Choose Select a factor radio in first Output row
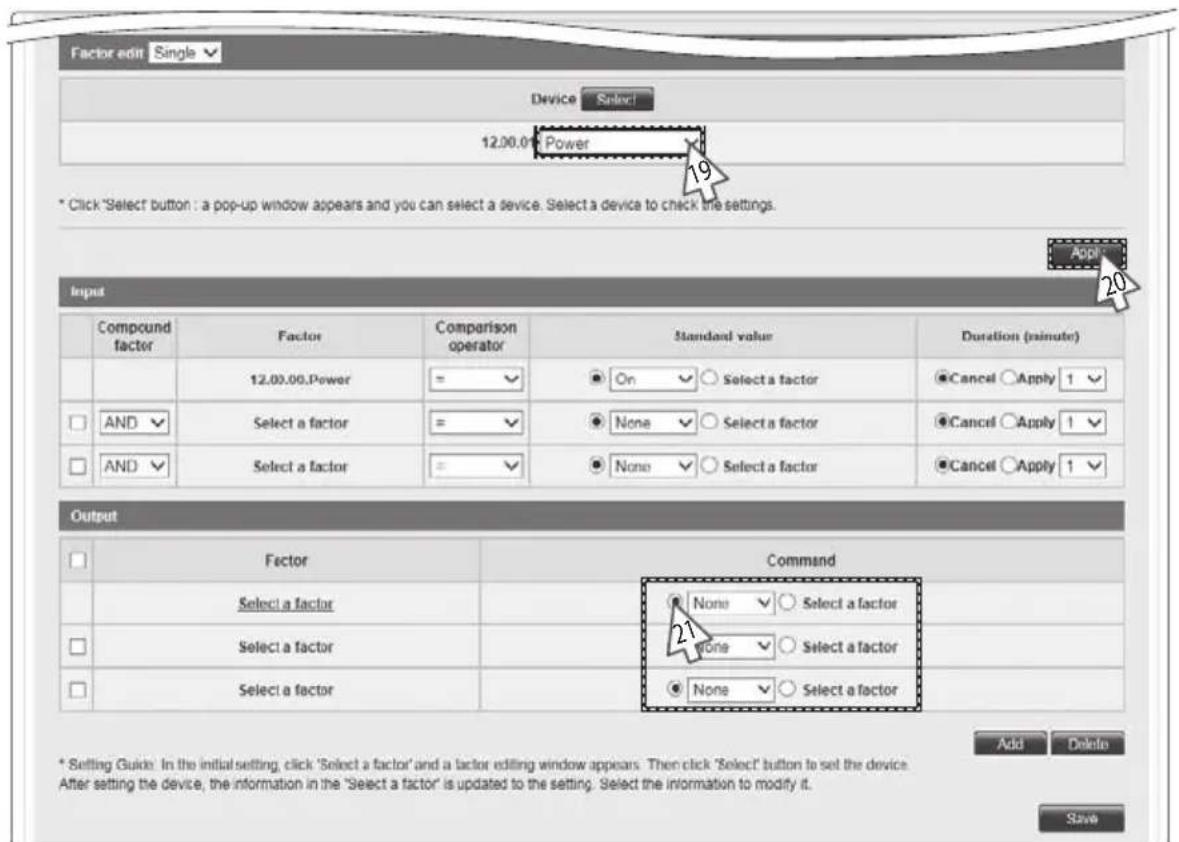Screen dimensions: 1179x842 (787, 602)
